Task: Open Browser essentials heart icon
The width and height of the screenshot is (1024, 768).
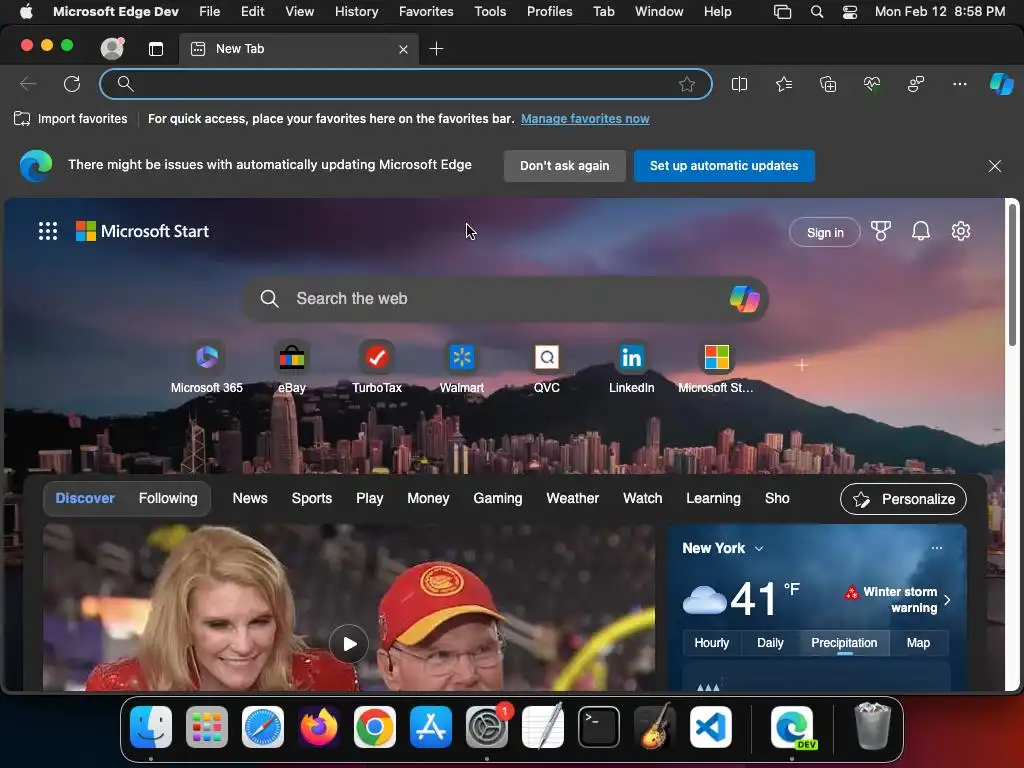Action: [x=872, y=84]
